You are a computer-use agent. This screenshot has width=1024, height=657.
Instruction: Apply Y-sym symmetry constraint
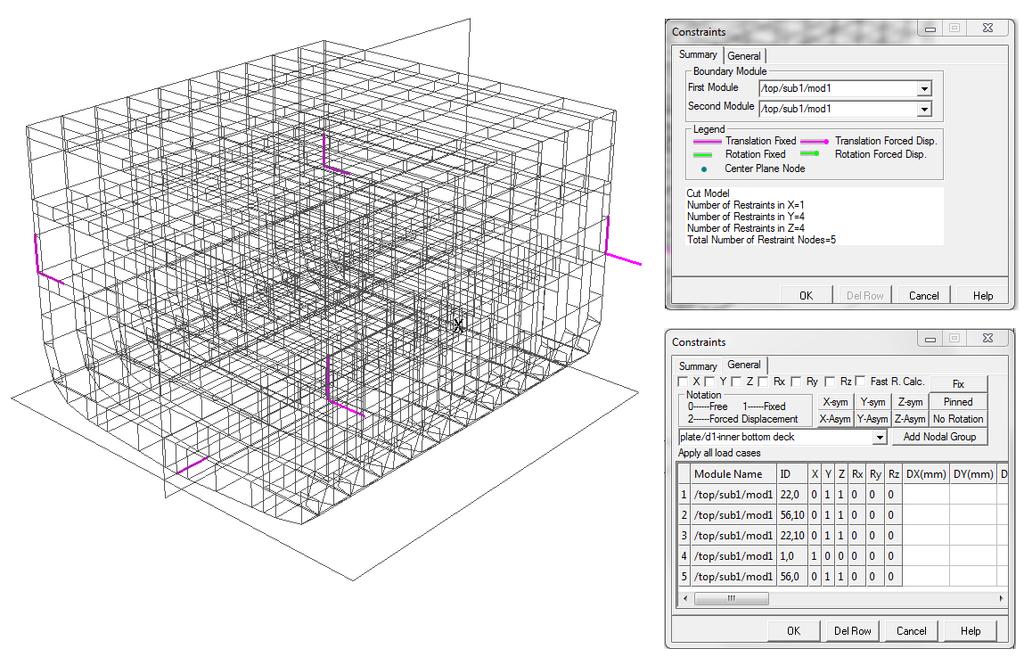[872, 402]
